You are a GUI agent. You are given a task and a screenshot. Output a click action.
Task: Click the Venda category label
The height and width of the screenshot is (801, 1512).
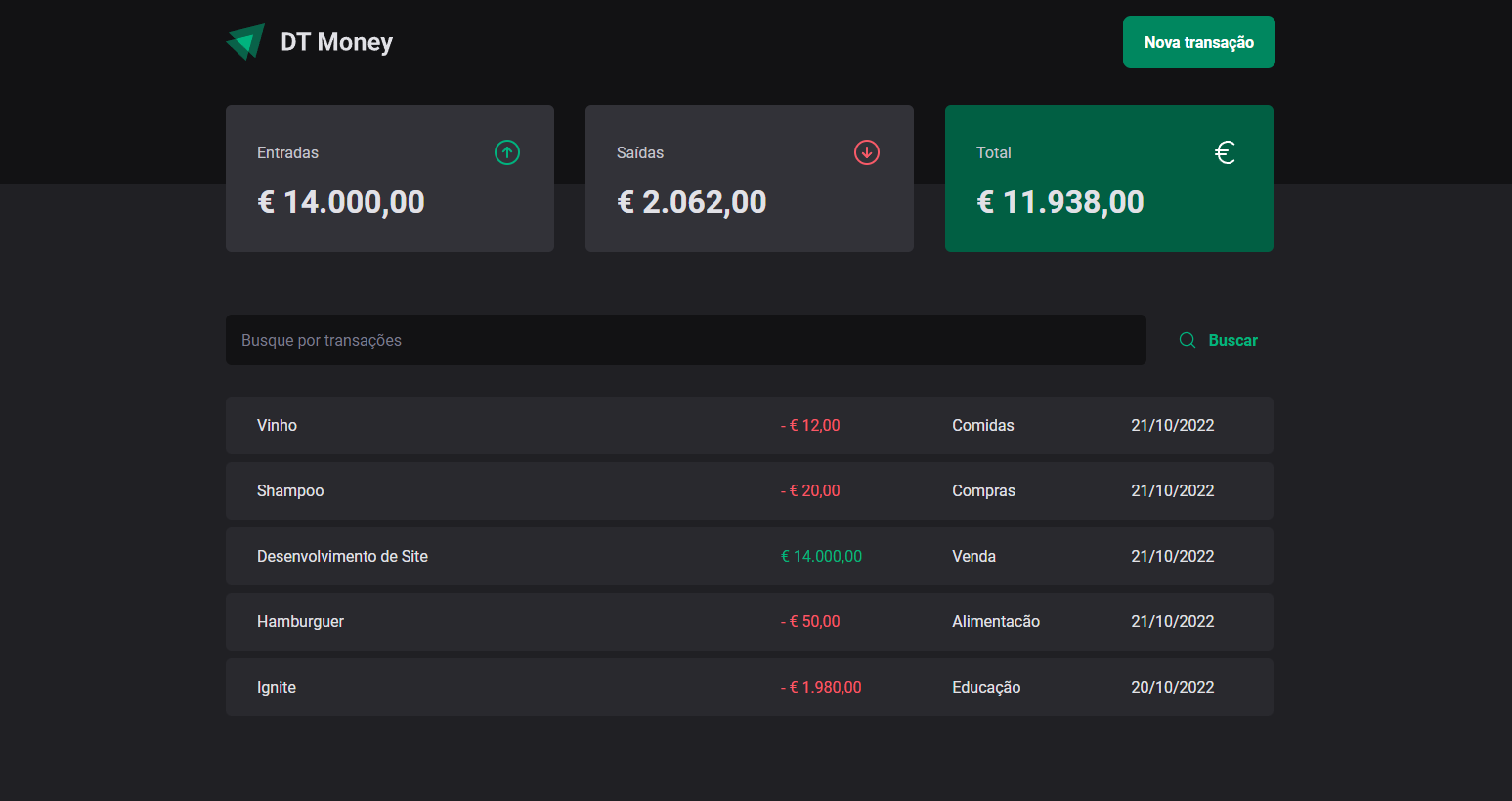(x=973, y=556)
